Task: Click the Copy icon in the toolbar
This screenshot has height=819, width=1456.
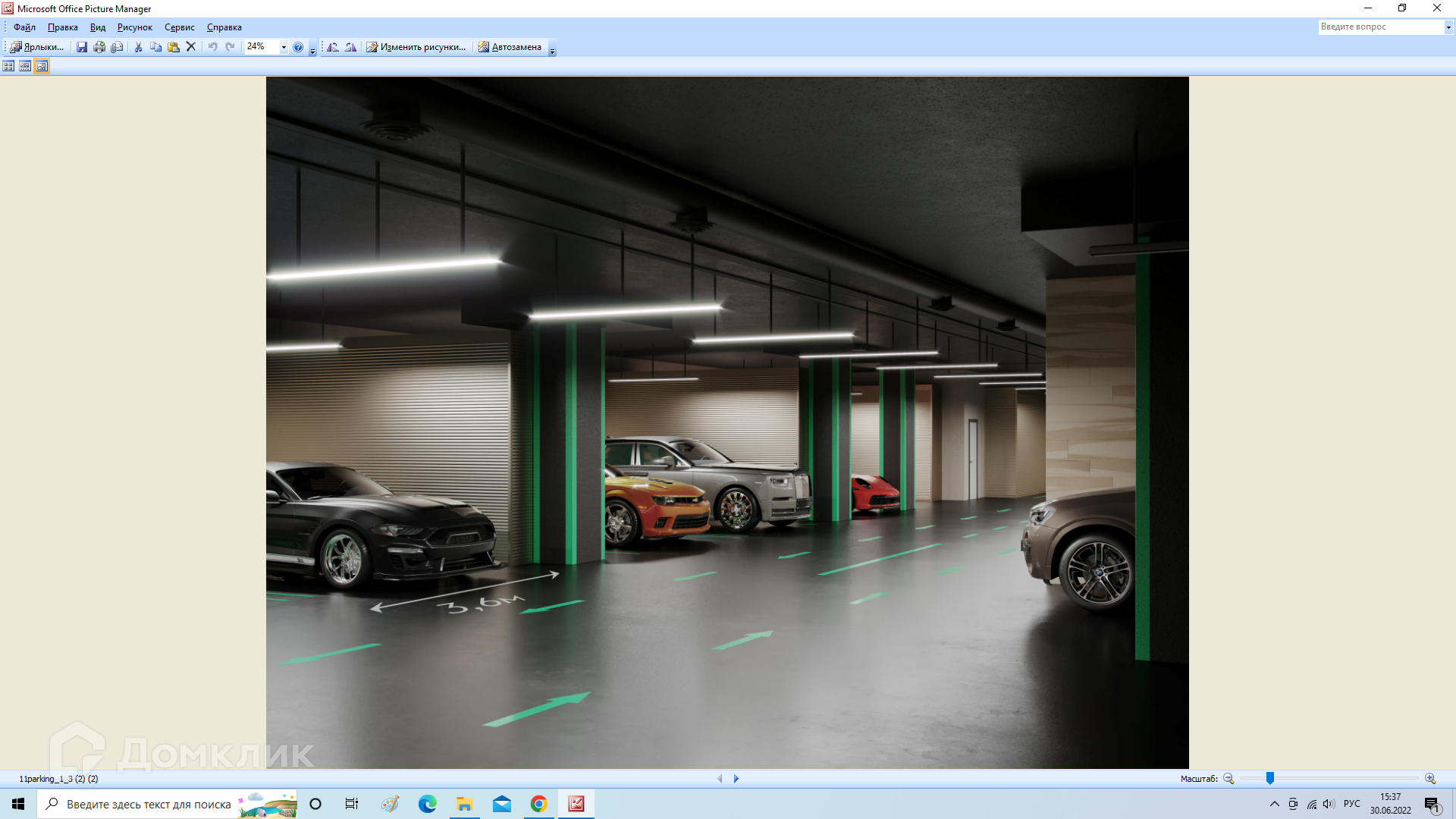Action: tap(155, 47)
